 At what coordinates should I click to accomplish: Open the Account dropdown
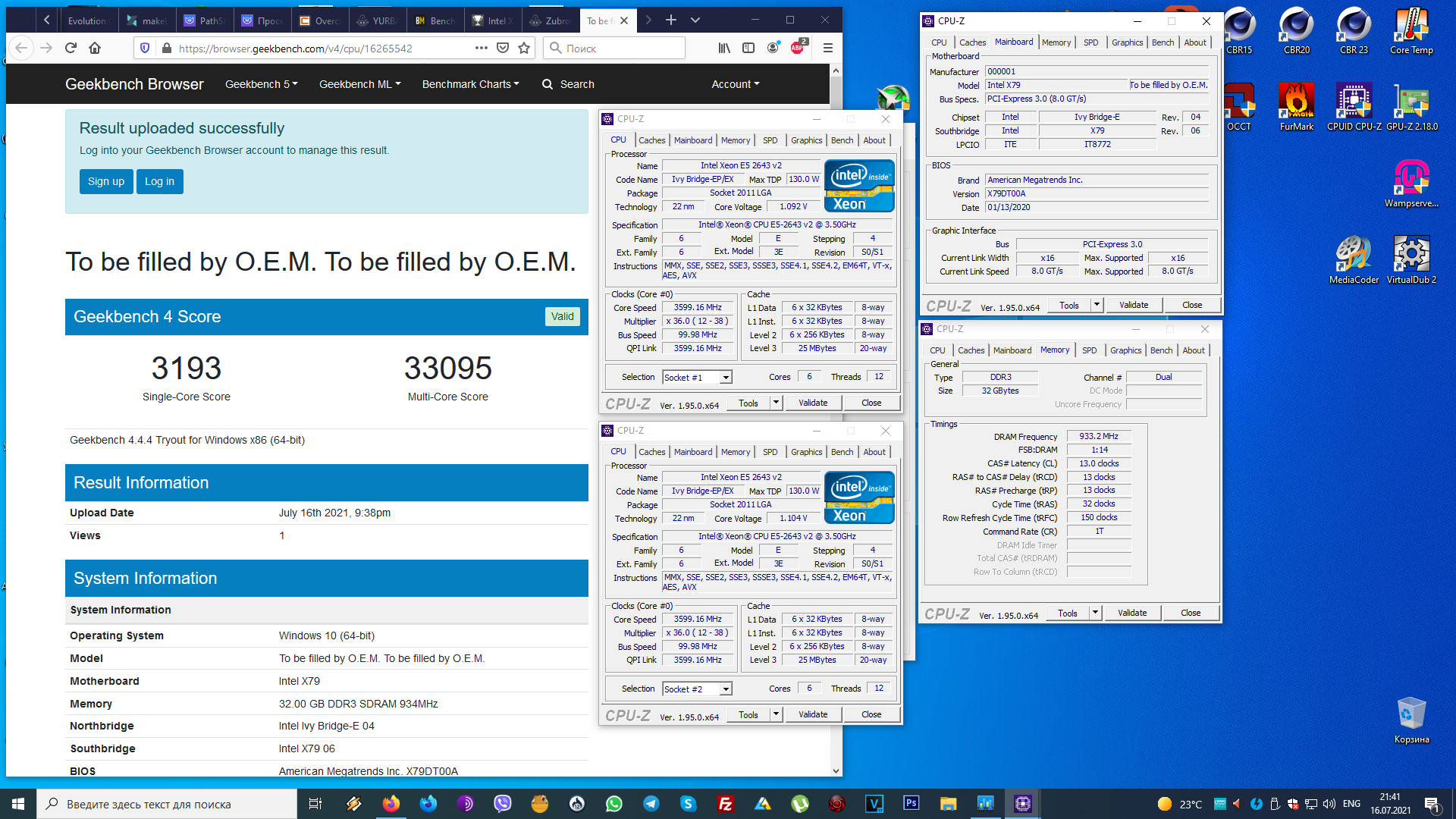(736, 84)
